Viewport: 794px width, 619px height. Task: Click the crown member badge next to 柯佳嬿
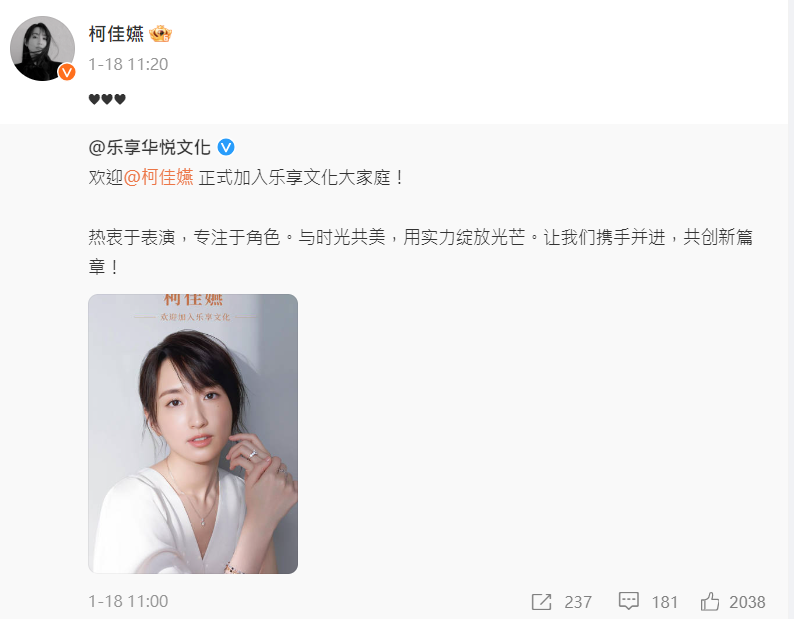161,34
